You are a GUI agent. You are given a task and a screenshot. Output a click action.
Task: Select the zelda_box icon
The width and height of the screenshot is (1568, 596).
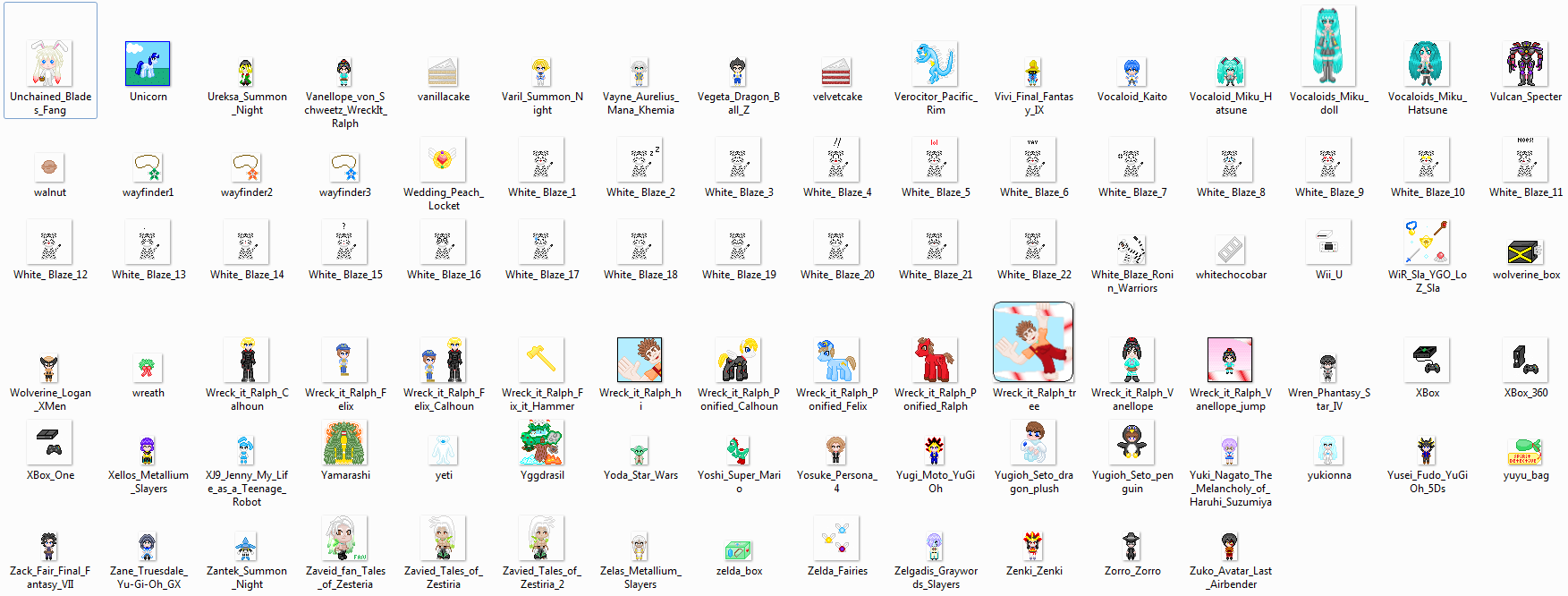coord(738,549)
